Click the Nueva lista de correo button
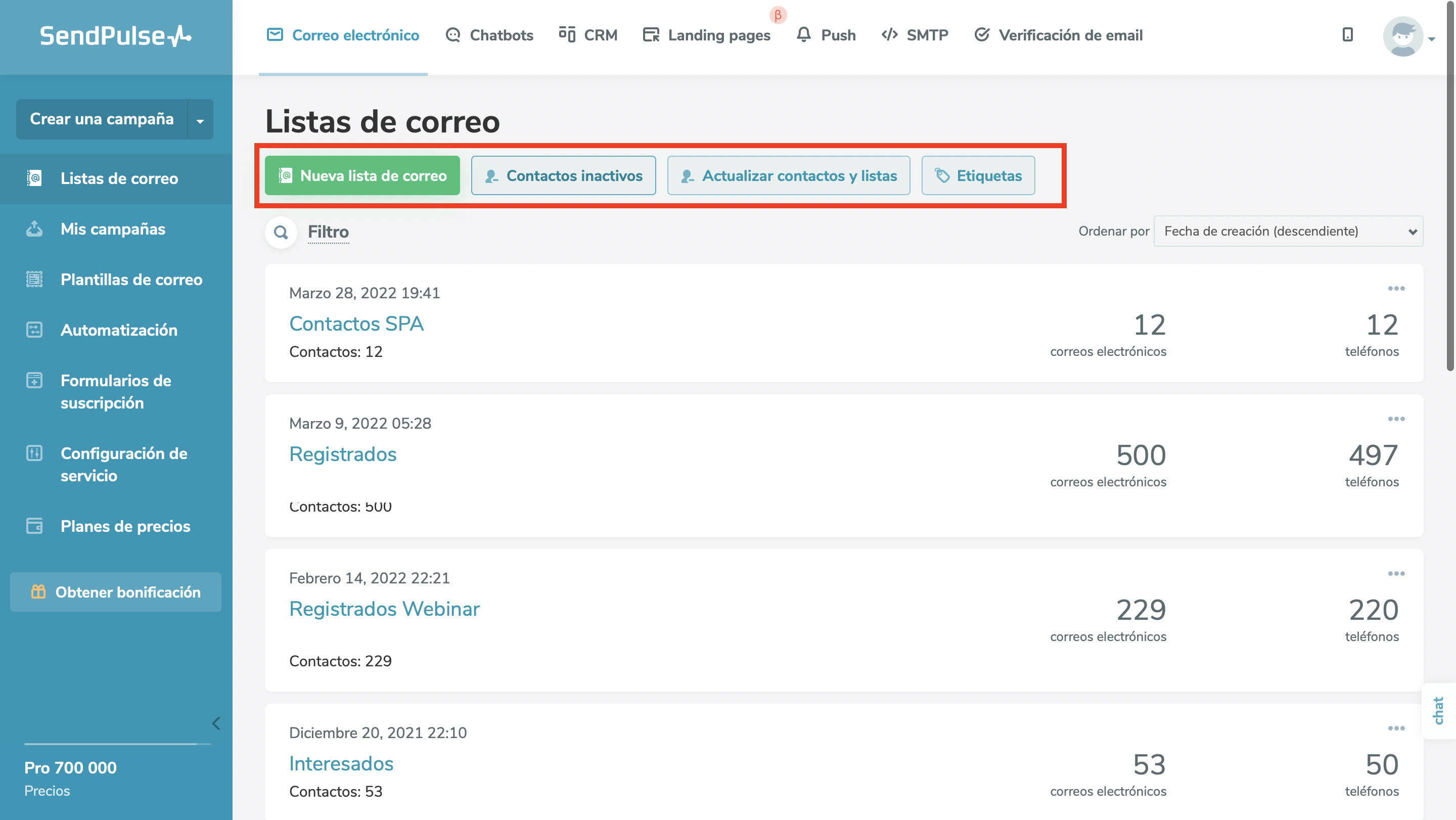This screenshot has width=1456, height=820. [x=362, y=176]
